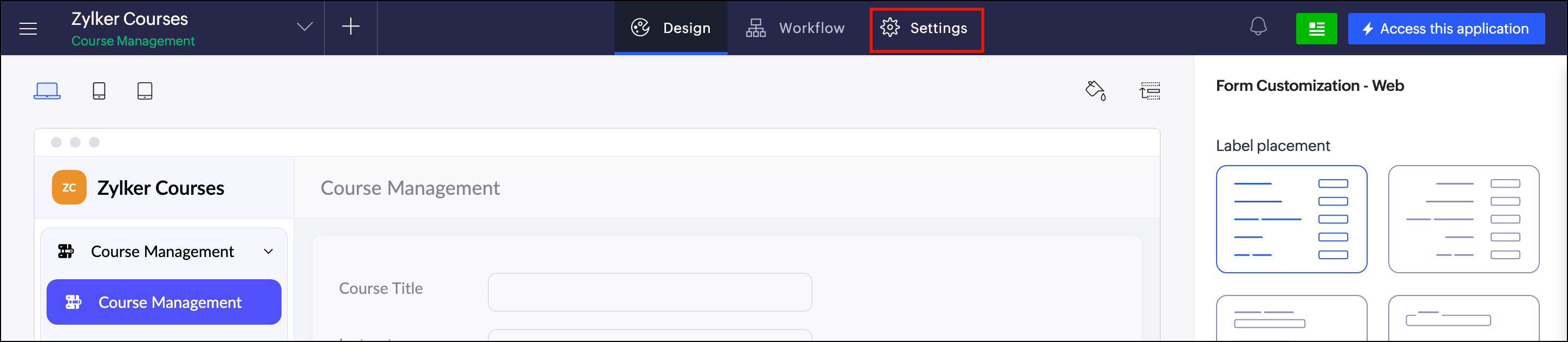Select left-aligned label placement option
The width and height of the screenshot is (1568, 342).
click(1291, 219)
